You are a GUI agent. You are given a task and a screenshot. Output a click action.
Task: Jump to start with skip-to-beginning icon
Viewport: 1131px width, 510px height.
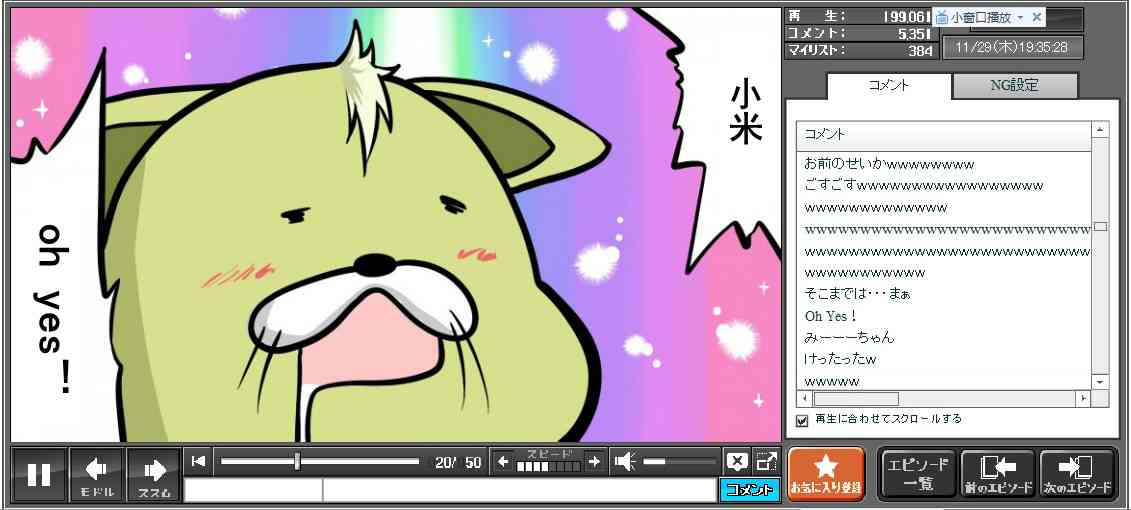click(198, 461)
